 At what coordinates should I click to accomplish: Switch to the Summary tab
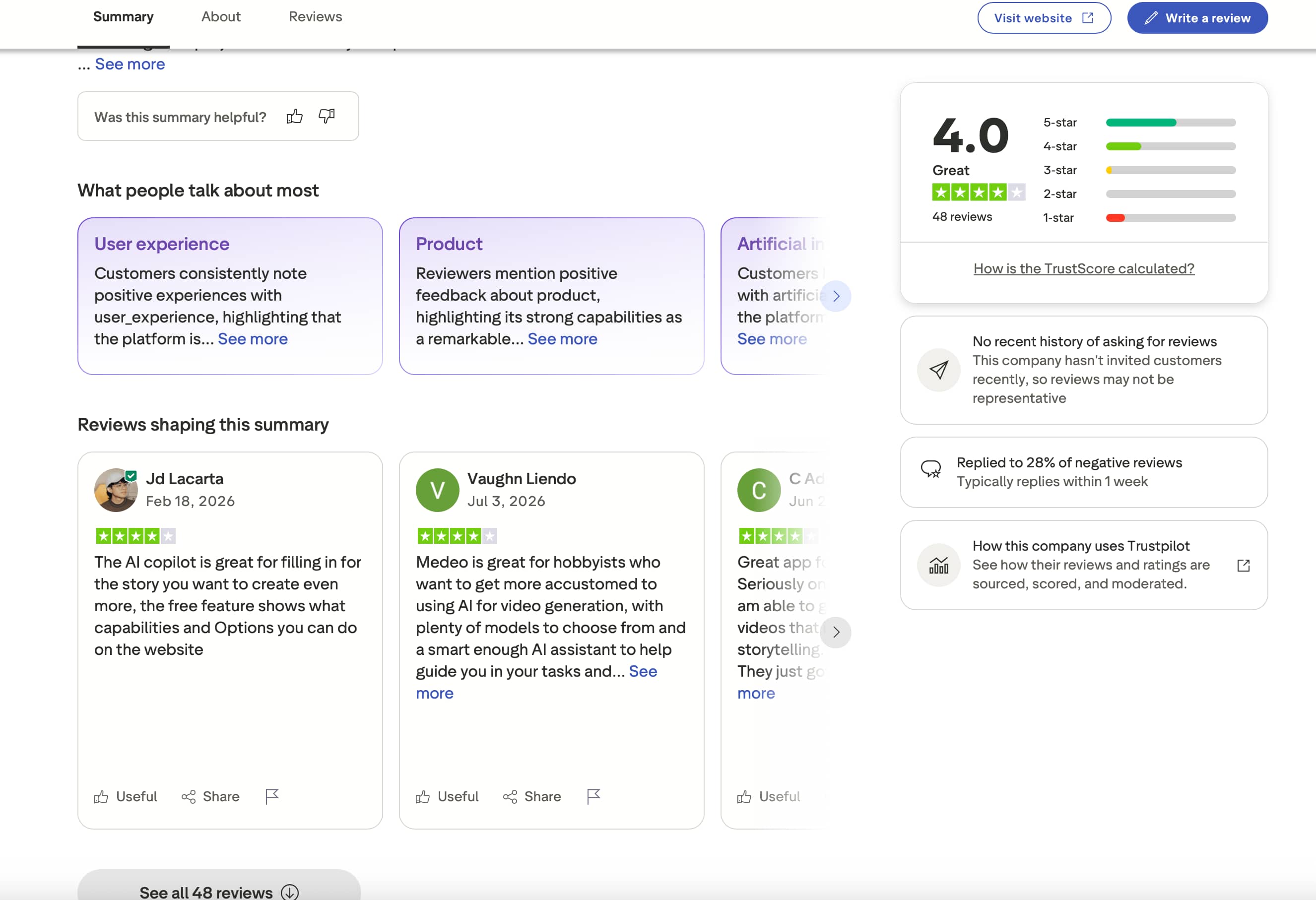coord(124,17)
